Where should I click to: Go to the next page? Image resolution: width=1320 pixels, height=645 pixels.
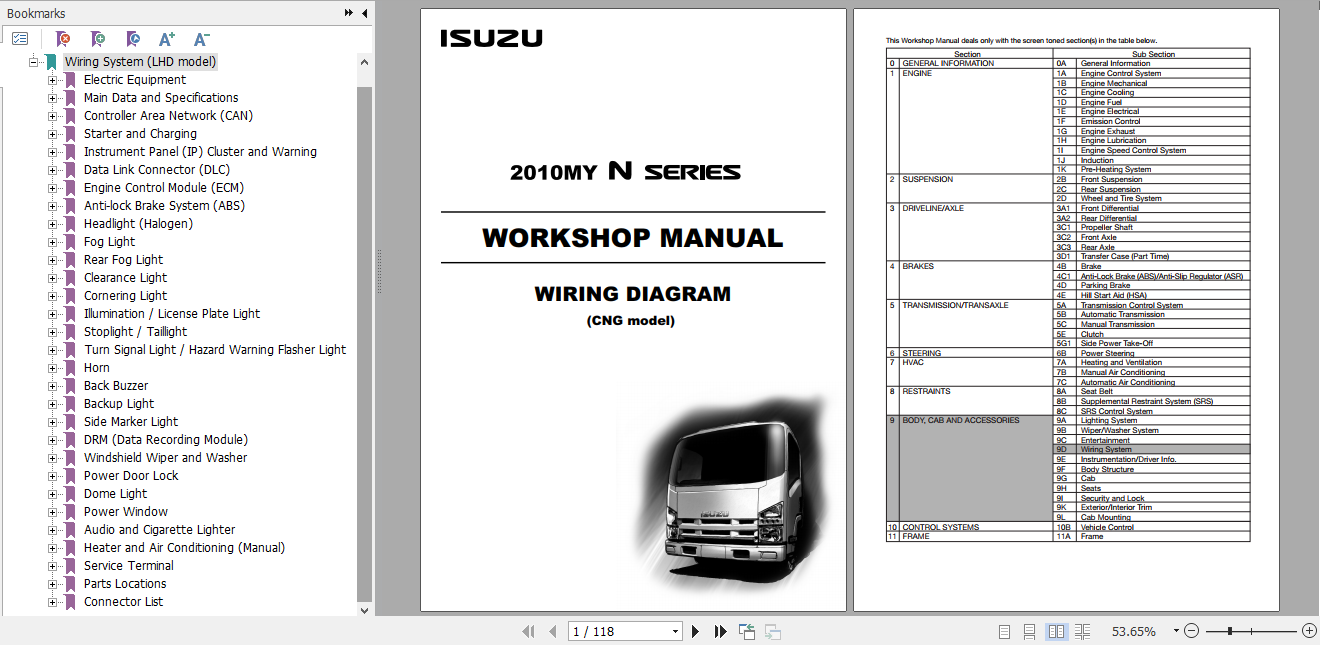(x=696, y=631)
